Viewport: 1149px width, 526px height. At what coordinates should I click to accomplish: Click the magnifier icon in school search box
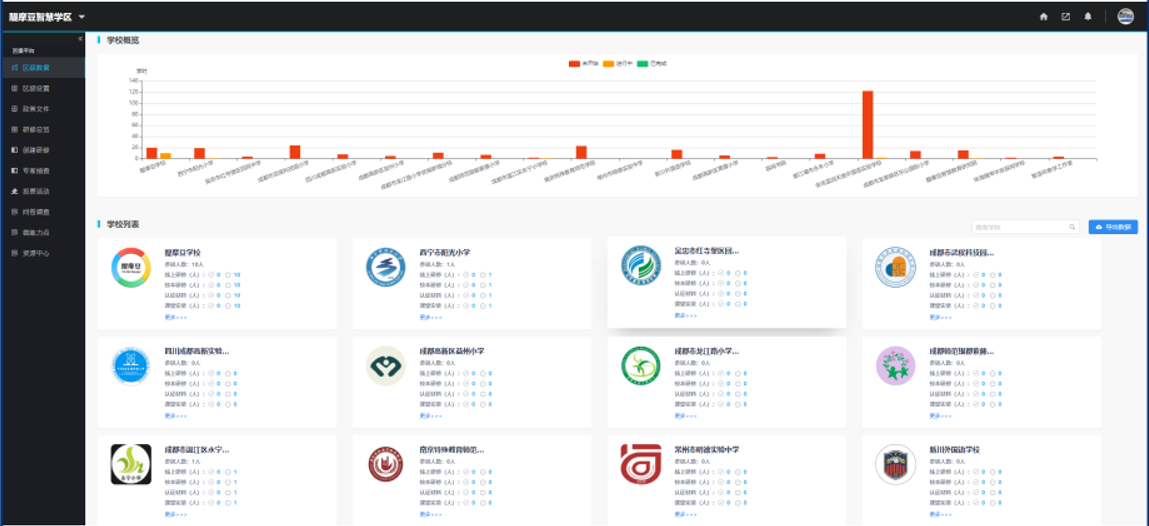(x=1072, y=227)
